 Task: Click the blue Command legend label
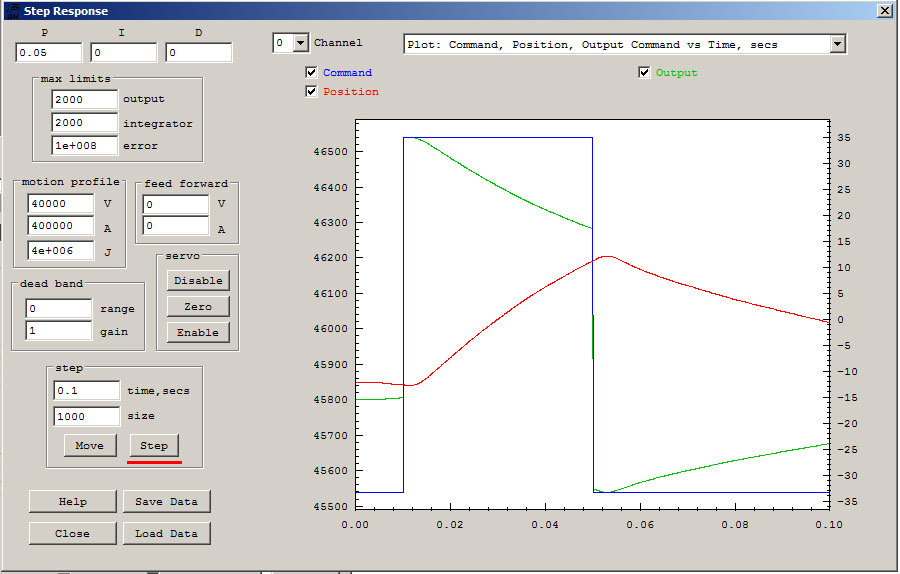(x=347, y=72)
